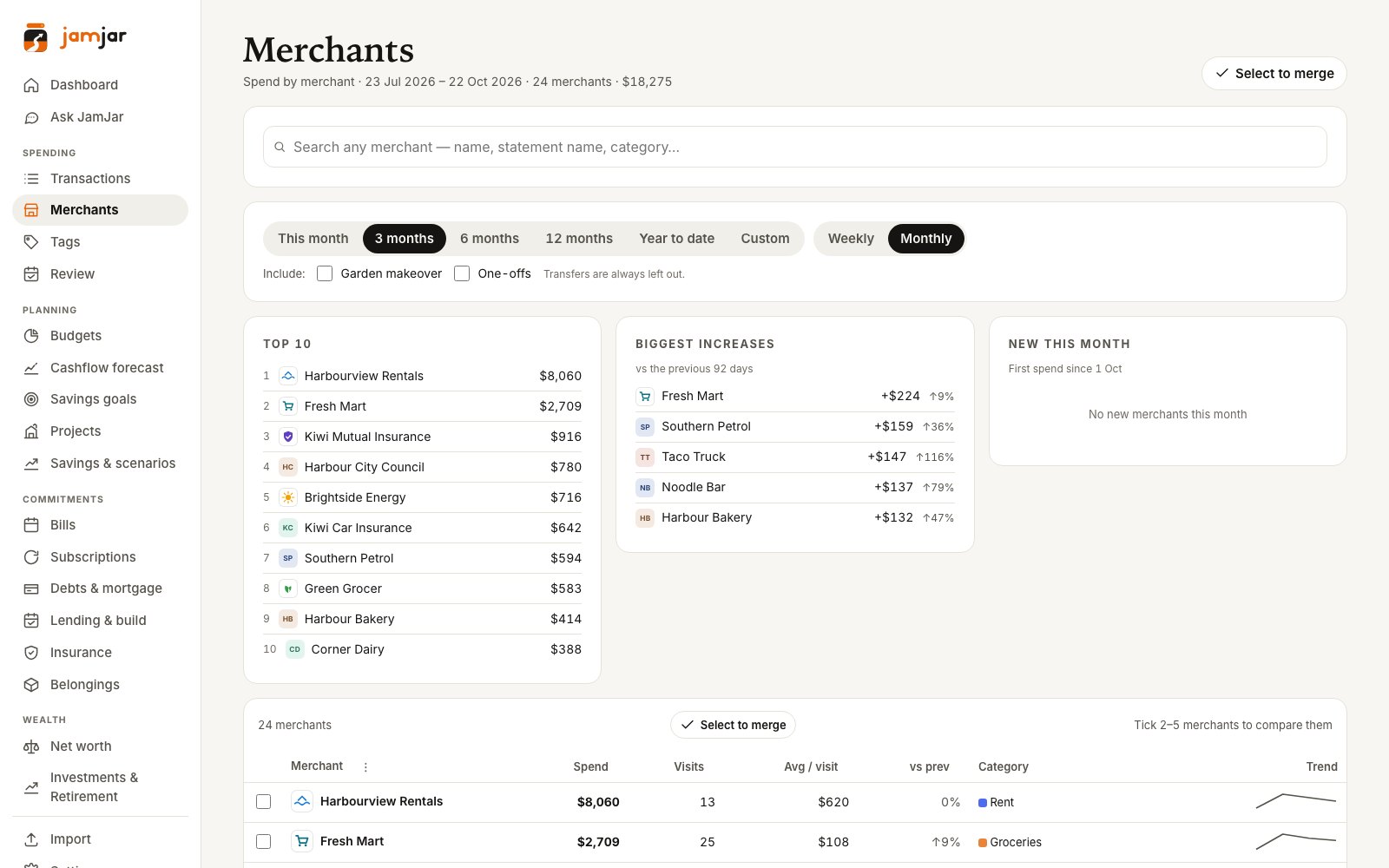The image size is (1389, 868).
Task: Click the JamJar logo icon
Action: (36, 37)
